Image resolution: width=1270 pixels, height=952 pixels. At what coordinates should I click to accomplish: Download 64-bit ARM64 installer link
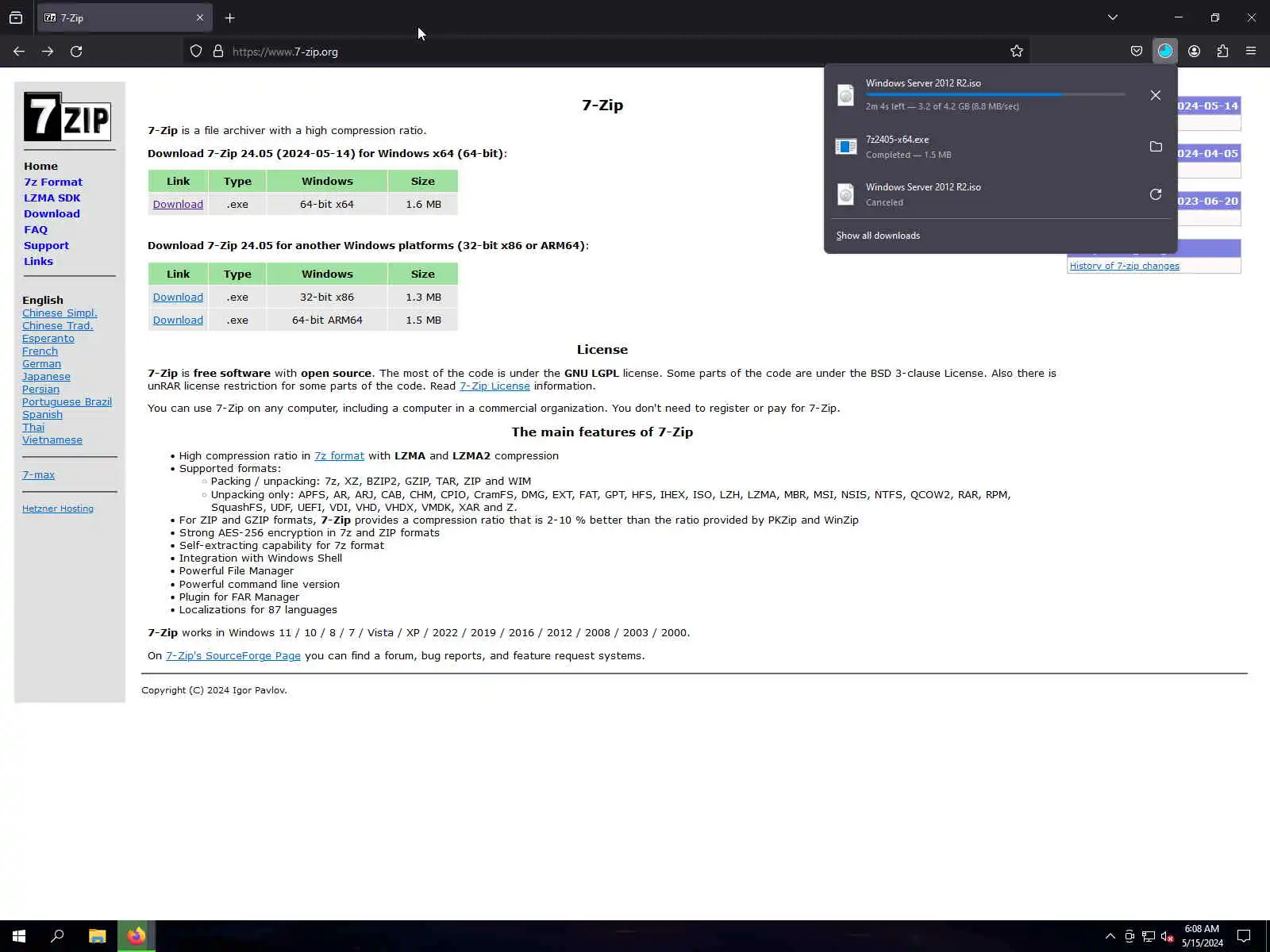coord(178,320)
